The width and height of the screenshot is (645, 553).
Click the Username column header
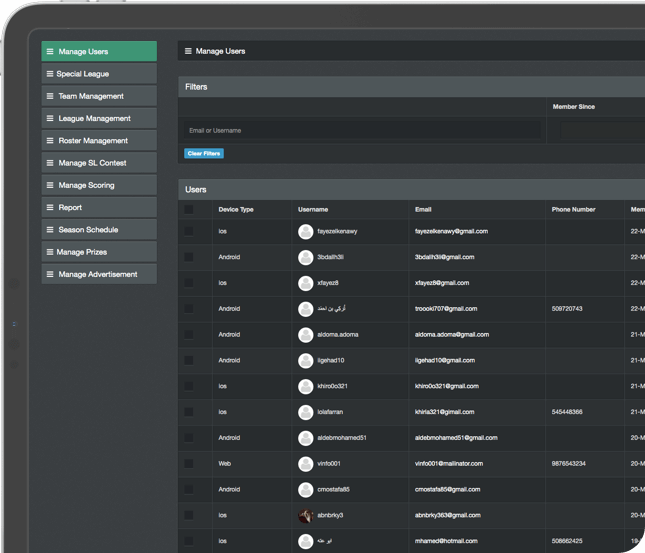313,209
